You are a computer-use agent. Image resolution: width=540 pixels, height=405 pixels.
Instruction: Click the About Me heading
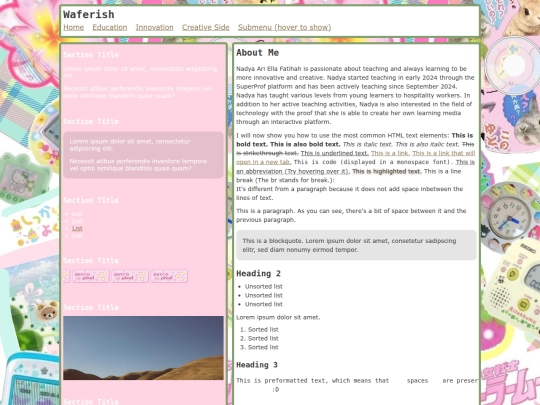(258, 53)
